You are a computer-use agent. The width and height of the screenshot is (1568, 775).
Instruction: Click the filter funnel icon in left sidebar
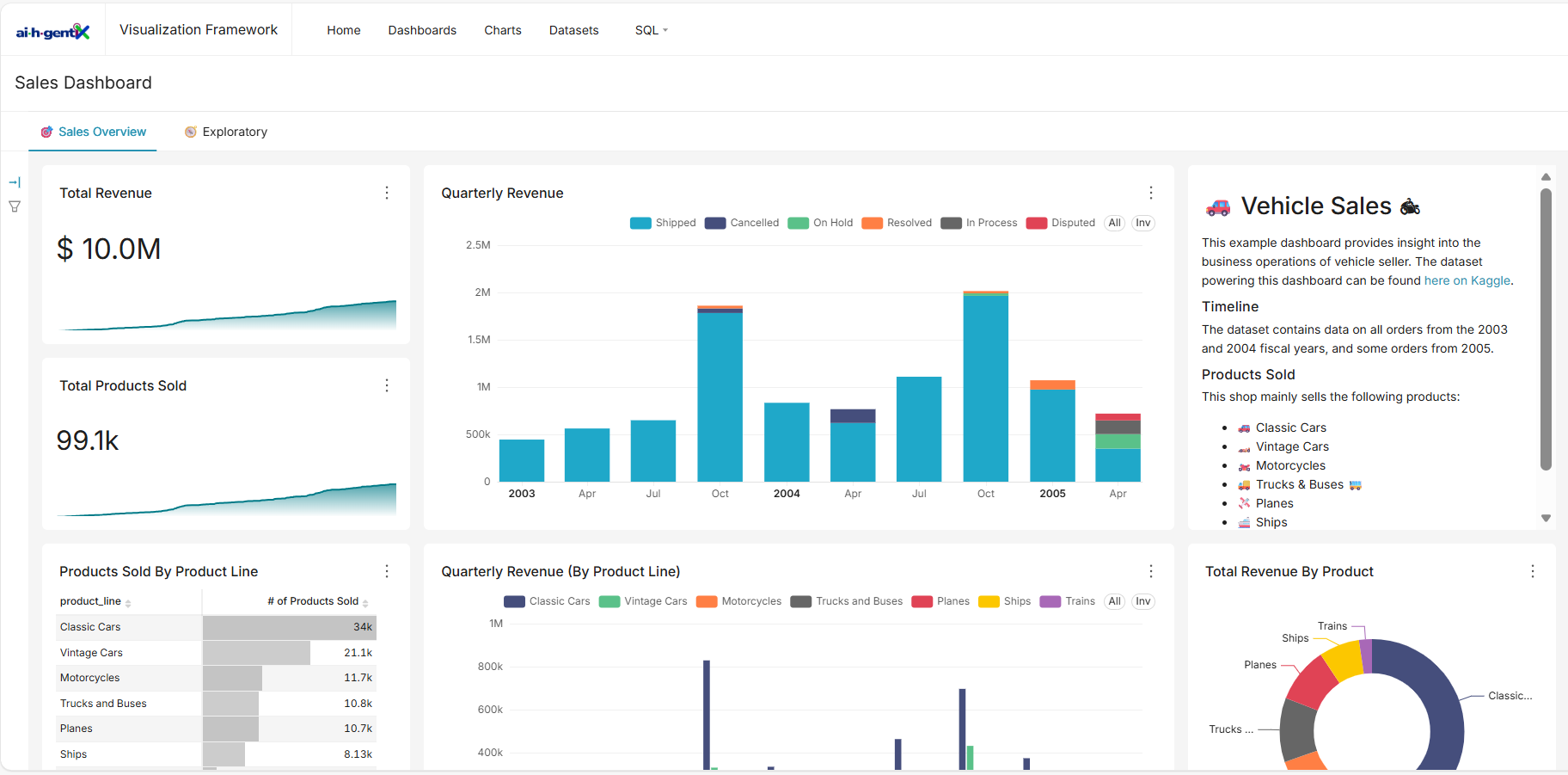pyautogui.click(x=15, y=206)
